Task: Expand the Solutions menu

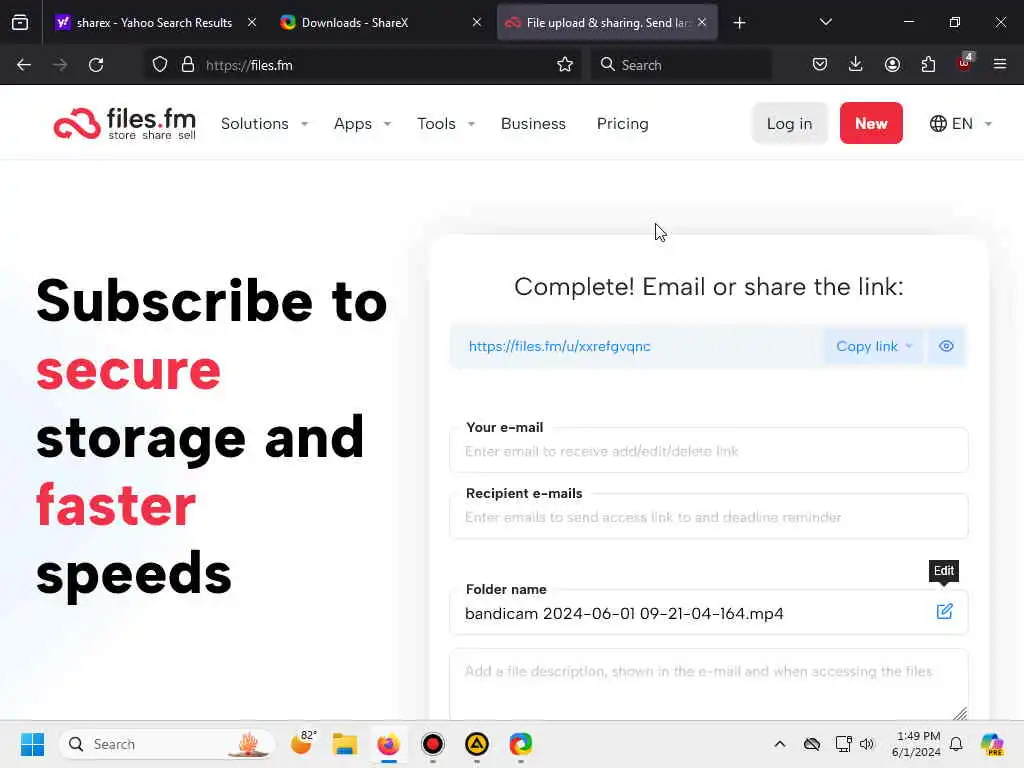Action: (x=264, y=123)
